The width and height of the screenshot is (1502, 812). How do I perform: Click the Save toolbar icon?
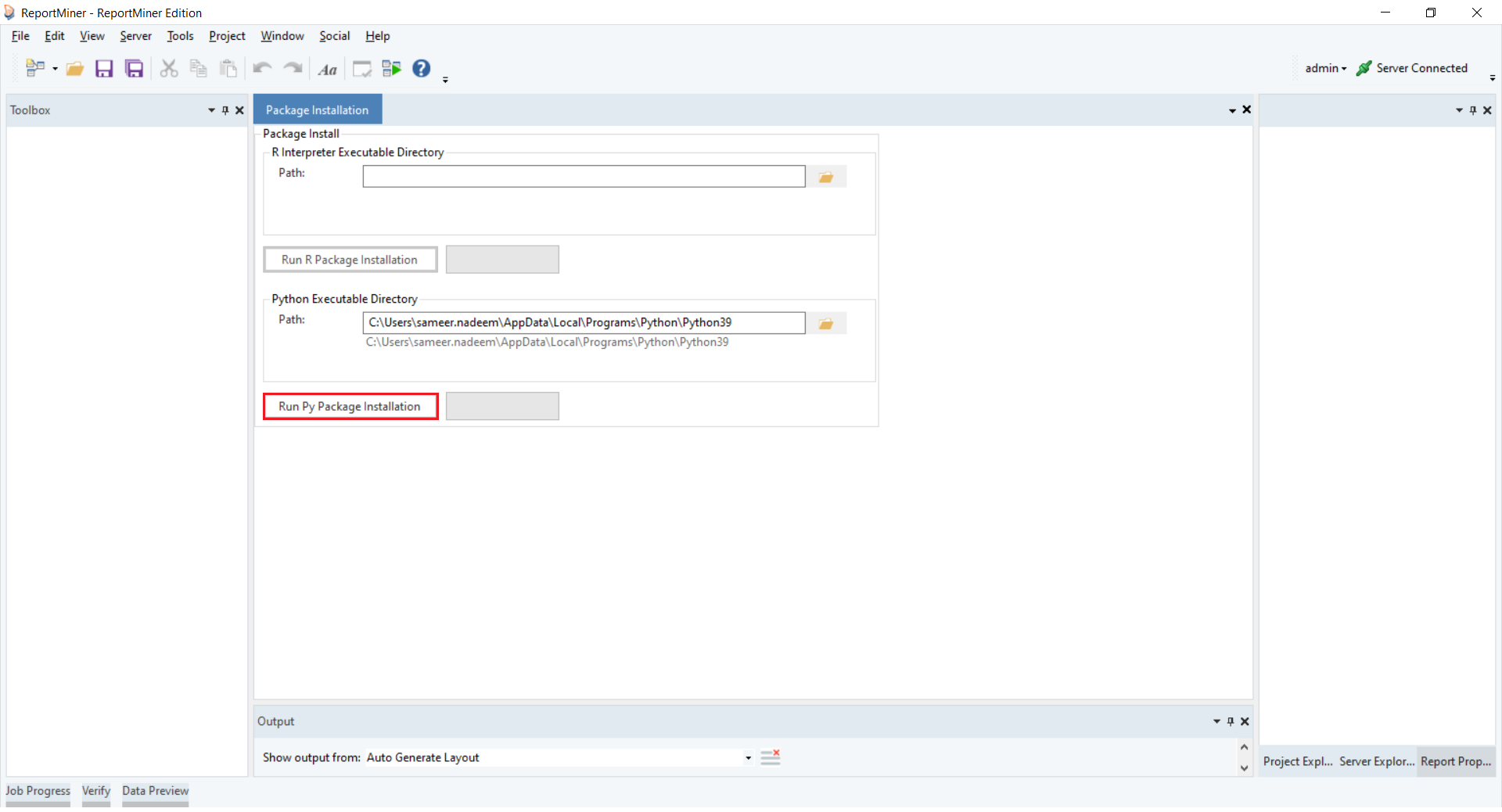[104, 69]
